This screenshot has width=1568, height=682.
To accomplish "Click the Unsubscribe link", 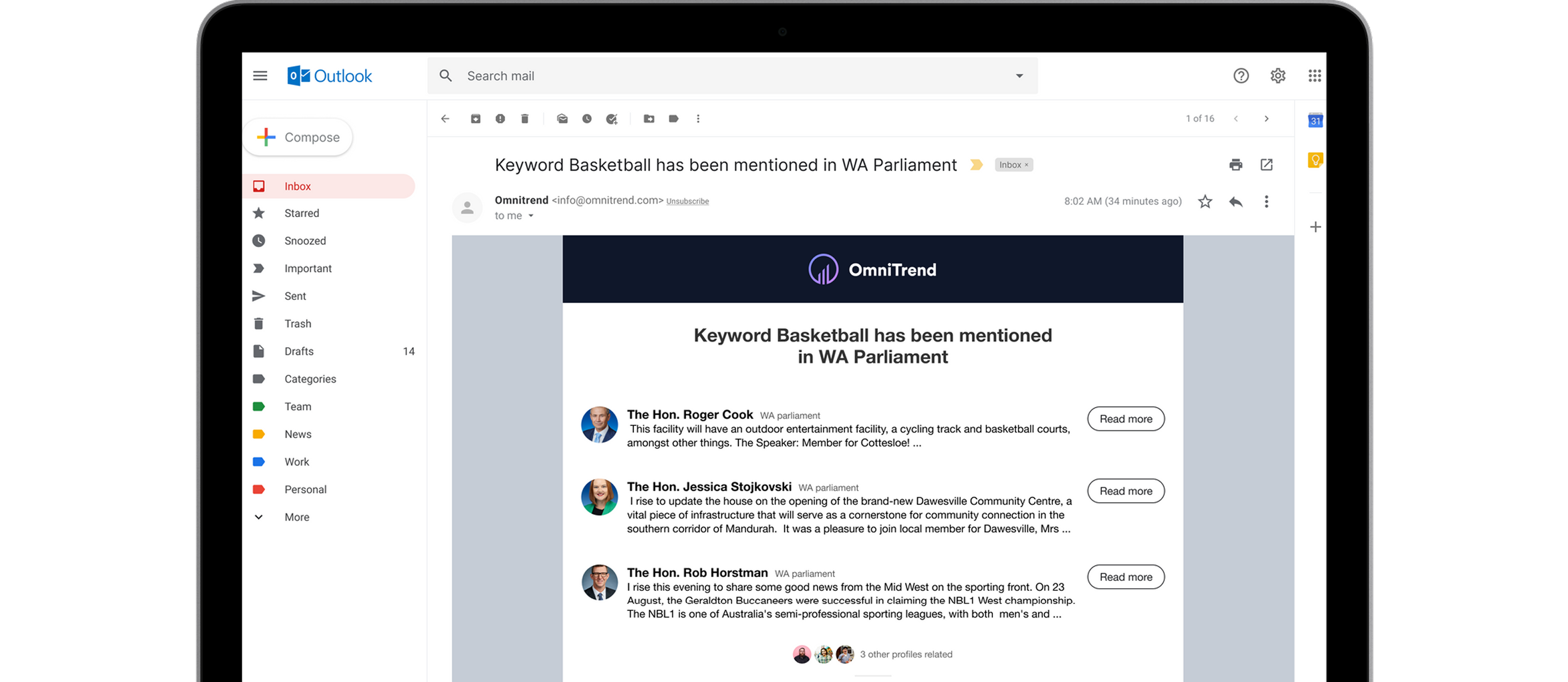I will click(687, 202).
